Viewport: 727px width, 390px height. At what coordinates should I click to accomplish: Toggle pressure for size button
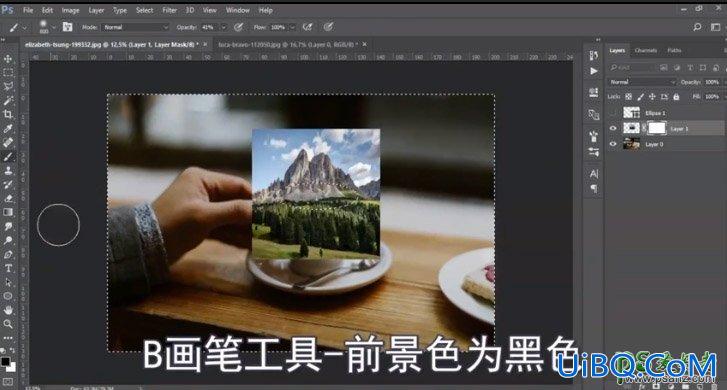[x=328, y=27]
